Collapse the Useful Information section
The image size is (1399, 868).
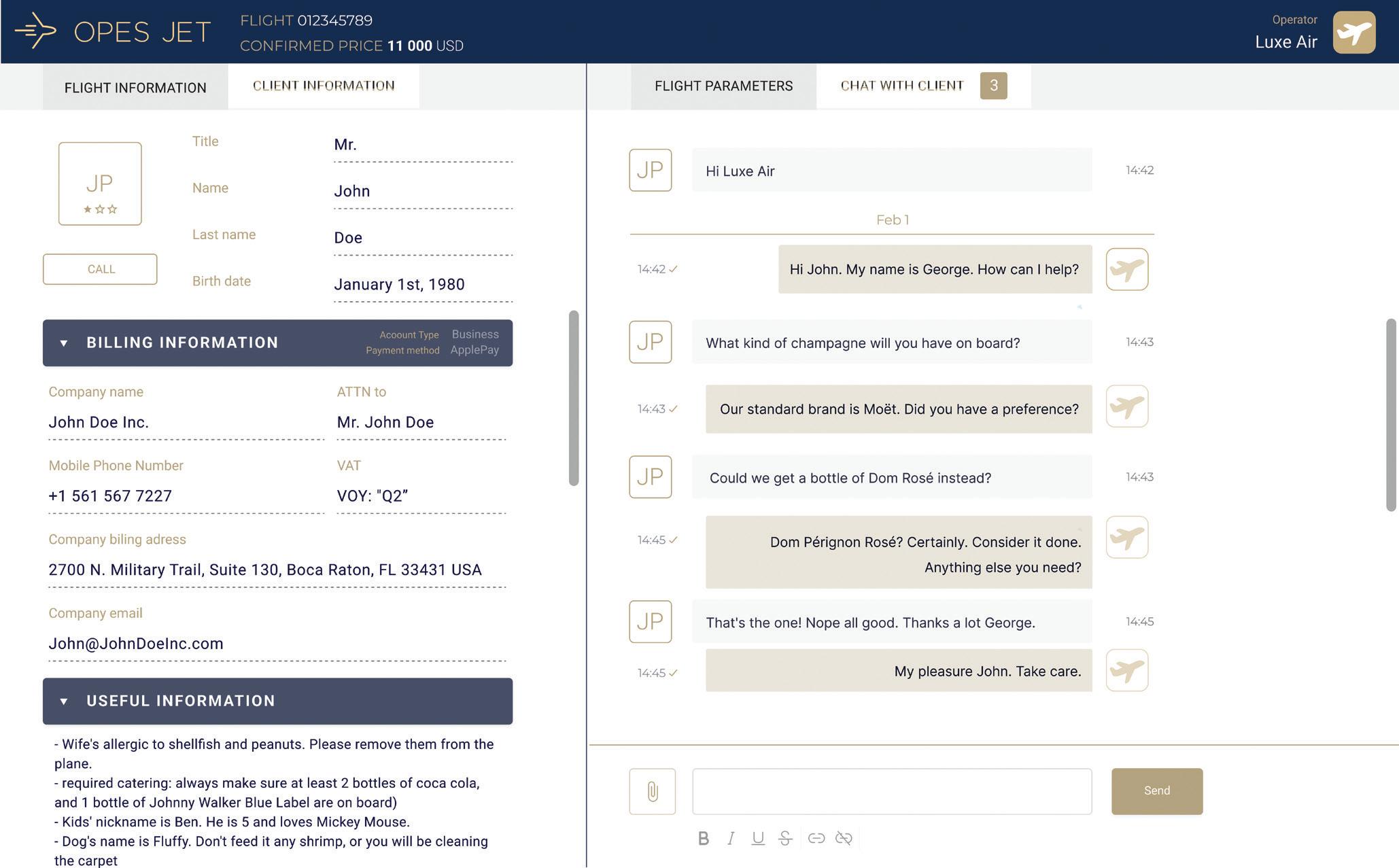(64, 701)
